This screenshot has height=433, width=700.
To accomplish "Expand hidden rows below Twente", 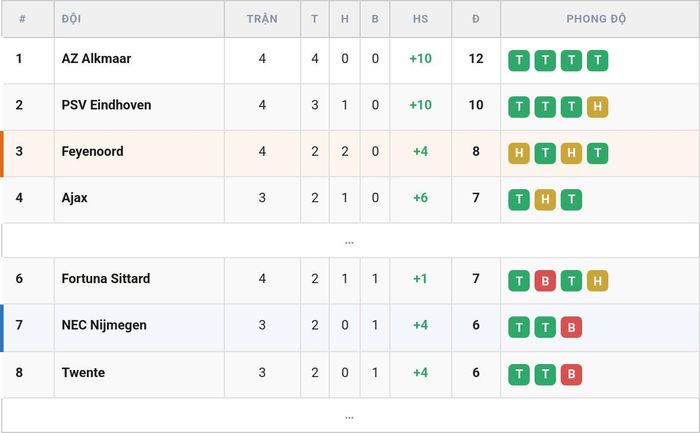I will [x=349, y=416].
